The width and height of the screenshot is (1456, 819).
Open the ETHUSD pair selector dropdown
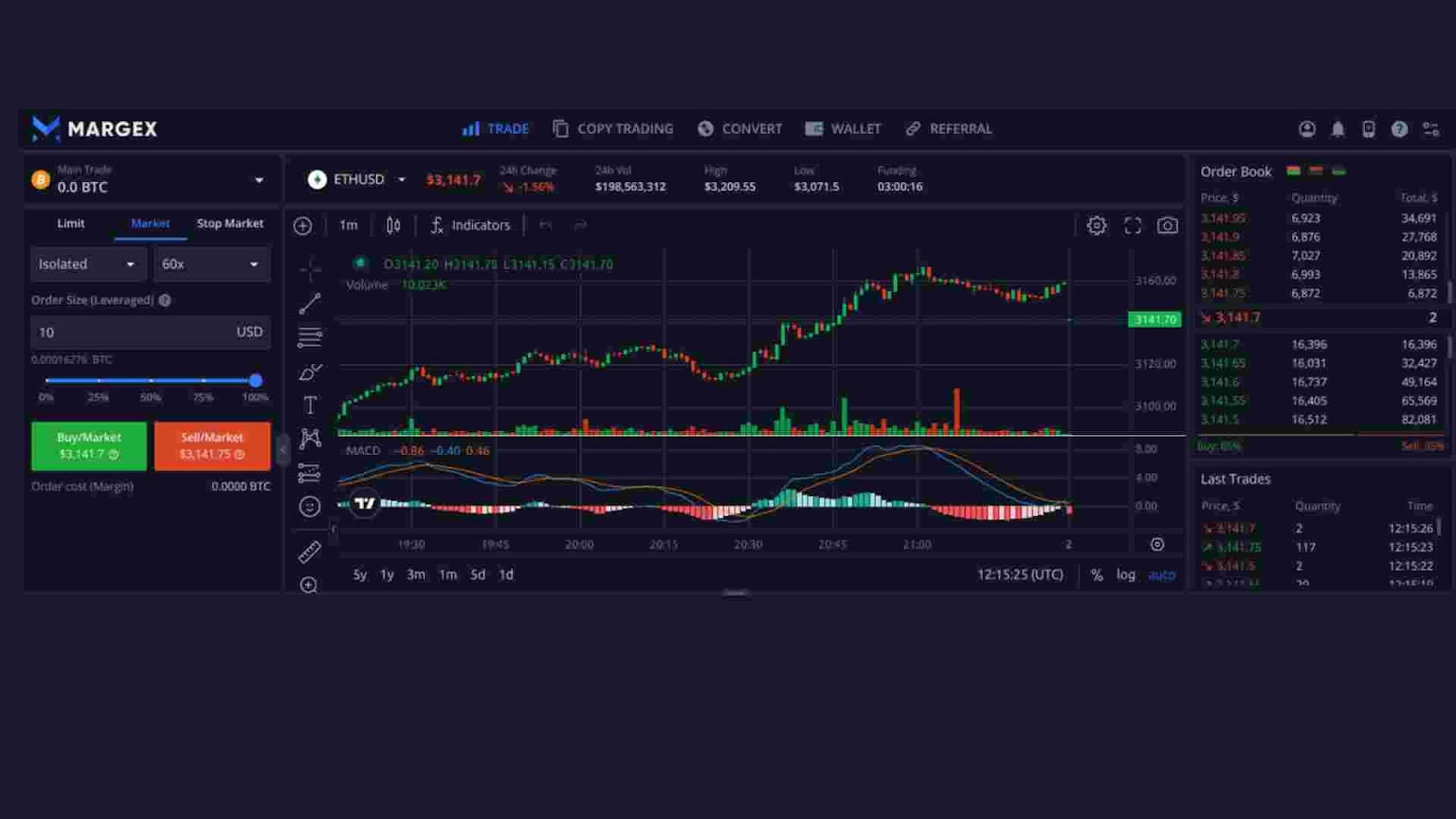pyautogui.click(x=359, y=179)
